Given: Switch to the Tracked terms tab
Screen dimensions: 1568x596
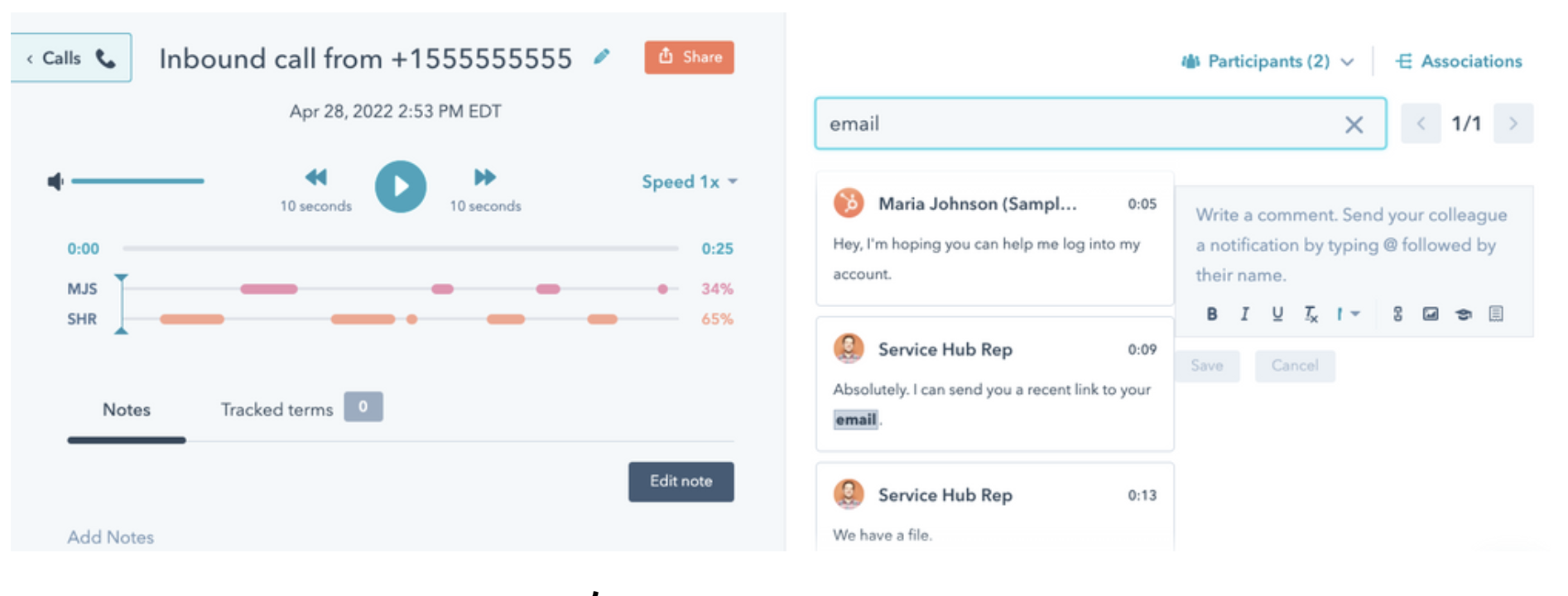Looking at the screenshot, I should [277, 410].
